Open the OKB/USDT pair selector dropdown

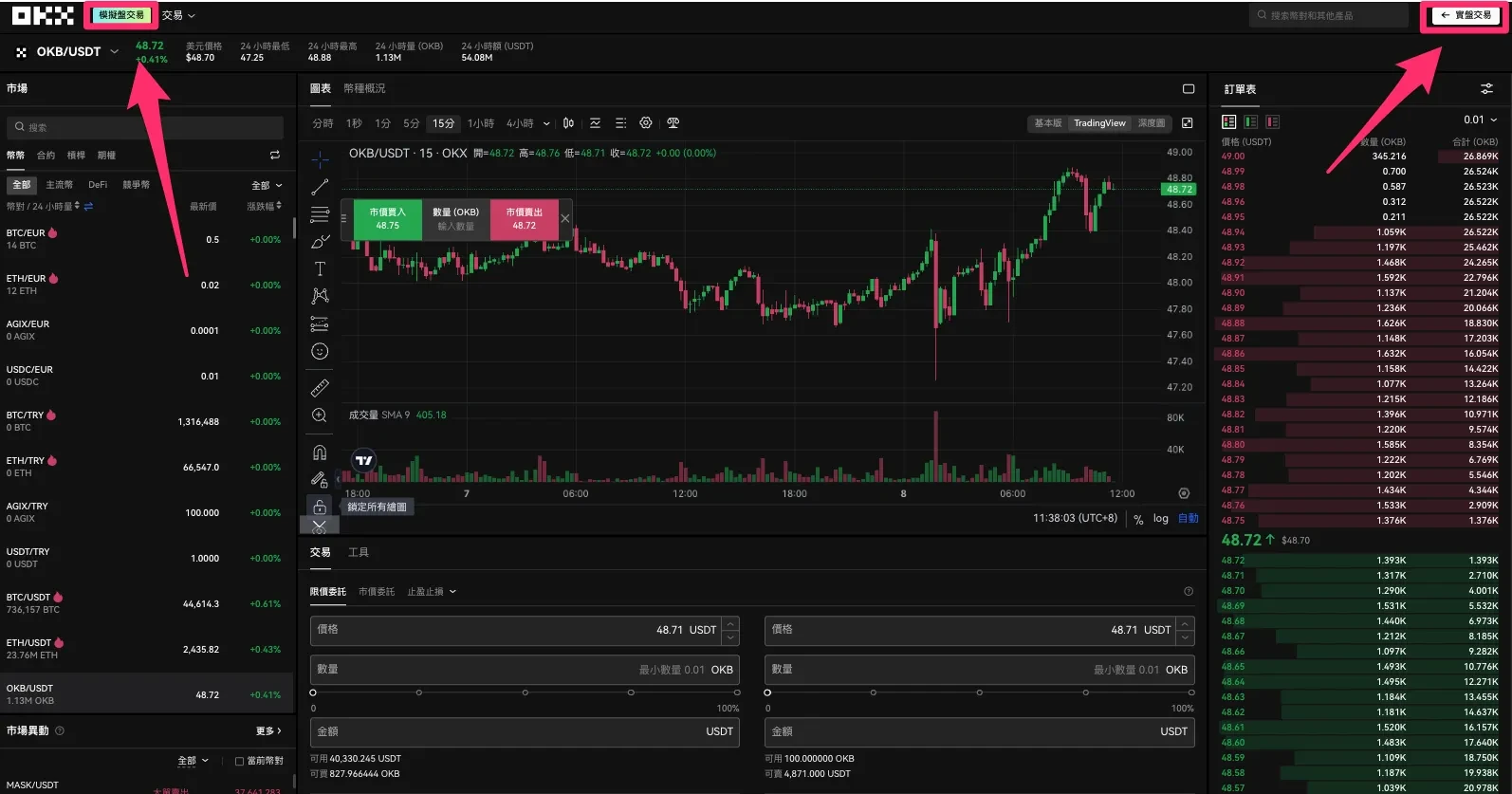(x=115, y=51)
